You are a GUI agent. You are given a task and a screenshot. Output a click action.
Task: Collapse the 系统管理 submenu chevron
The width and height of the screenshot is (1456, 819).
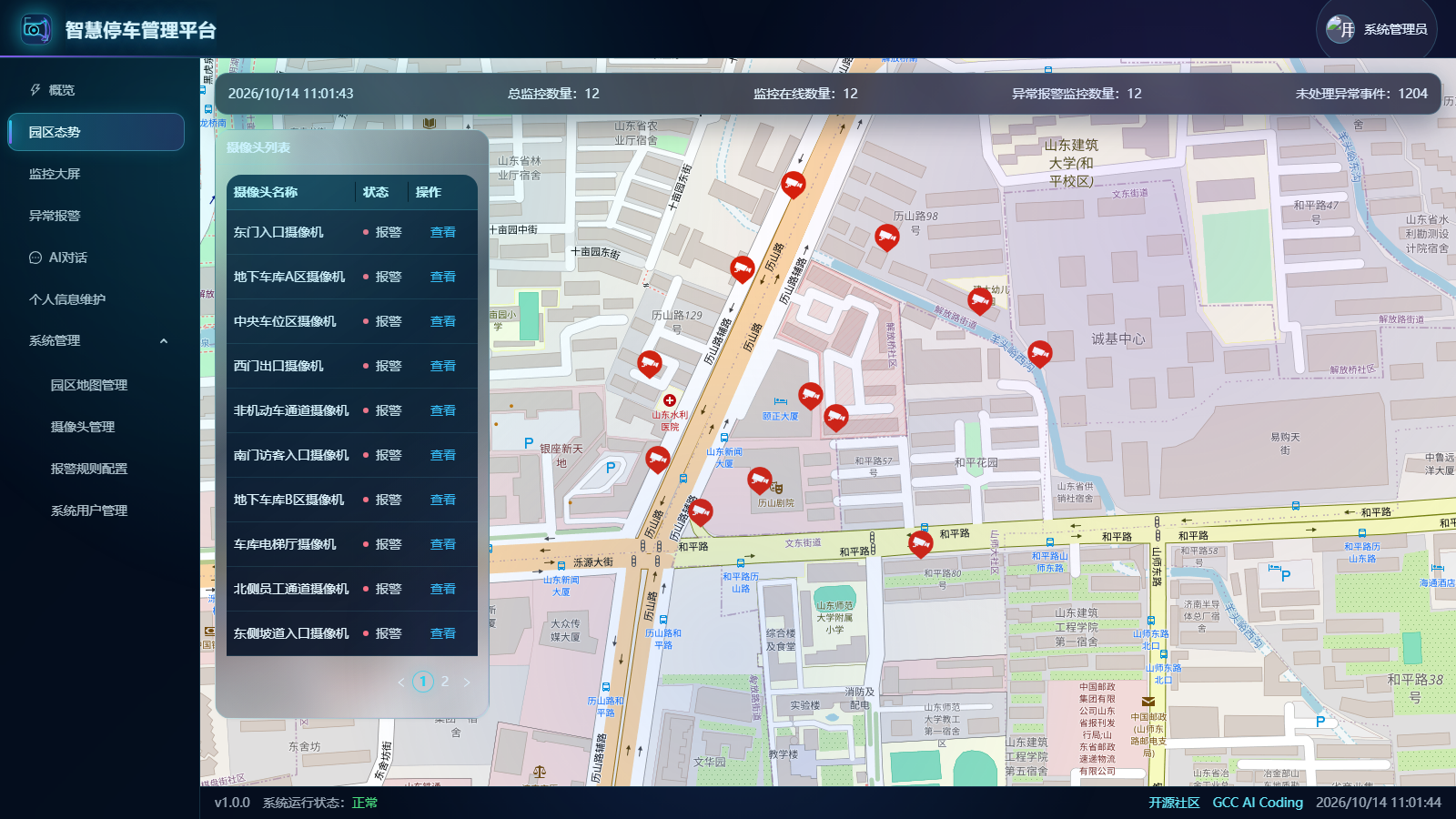tap(164, 341)
